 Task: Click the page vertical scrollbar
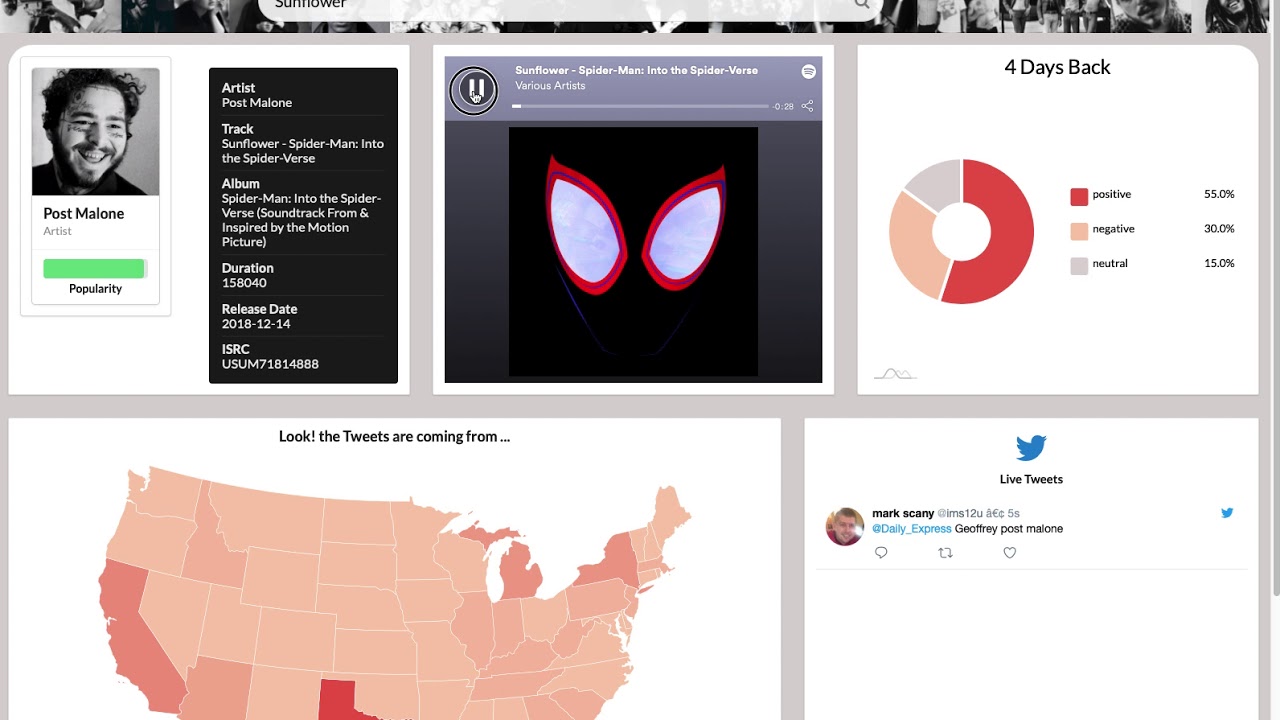[1275, 300]
